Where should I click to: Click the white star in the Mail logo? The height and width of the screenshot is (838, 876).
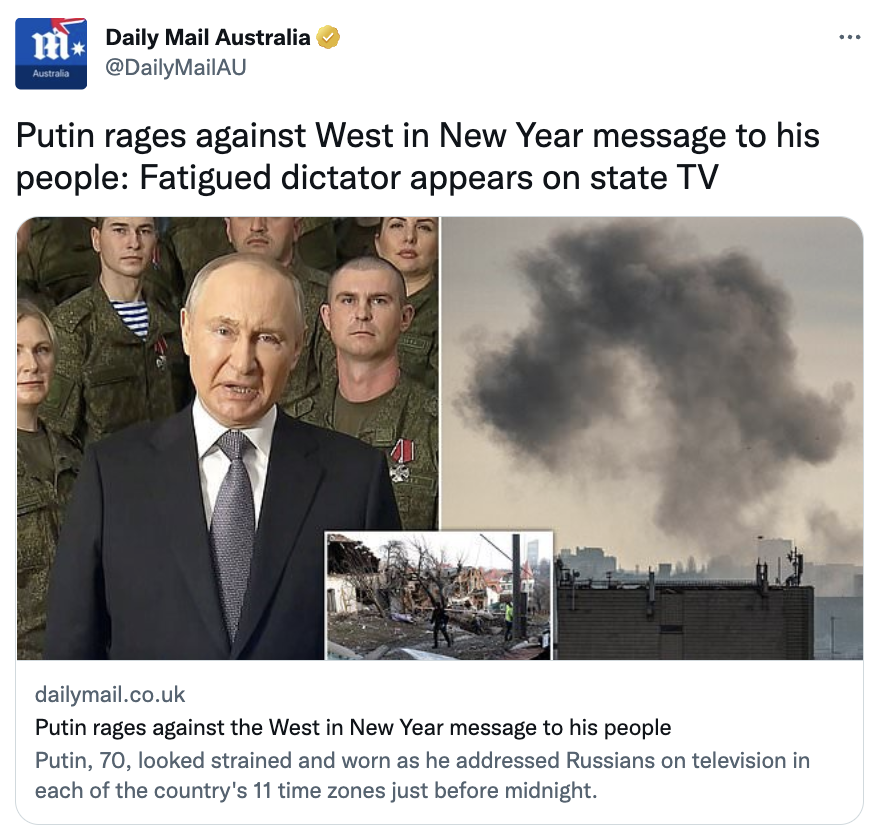[x=78, y=49]
